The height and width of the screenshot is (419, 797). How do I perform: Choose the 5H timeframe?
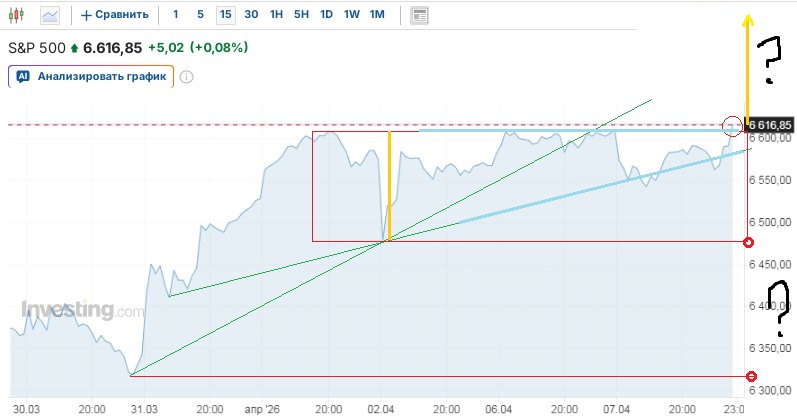pos(301,15)
